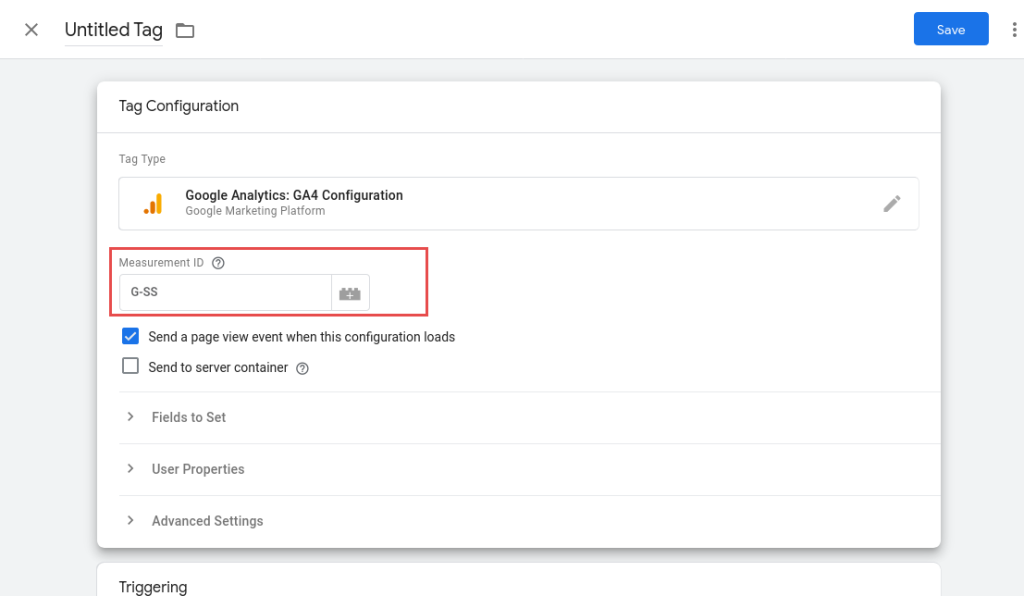This screenshot has width=1024, height=596.
Task: Click the Tag Configuration heading
Action: [x=178, y=106]
